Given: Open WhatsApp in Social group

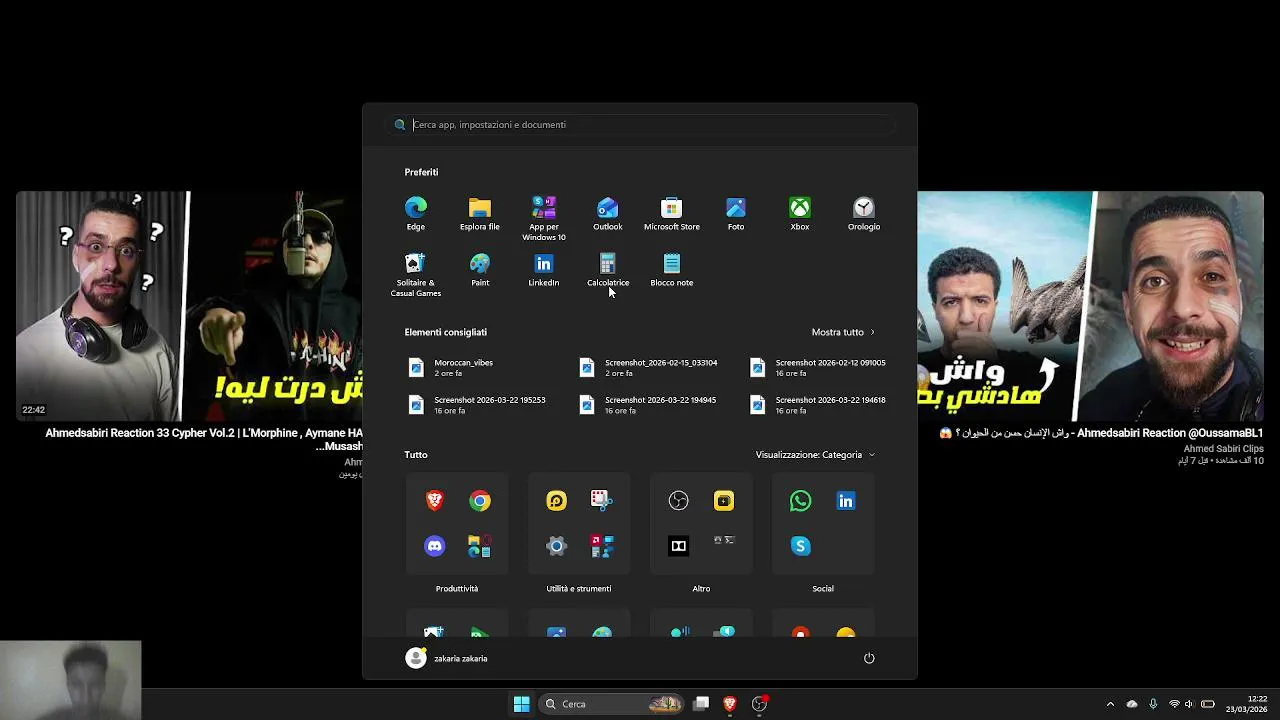Looking at the screenshot, I should (801, 501).
